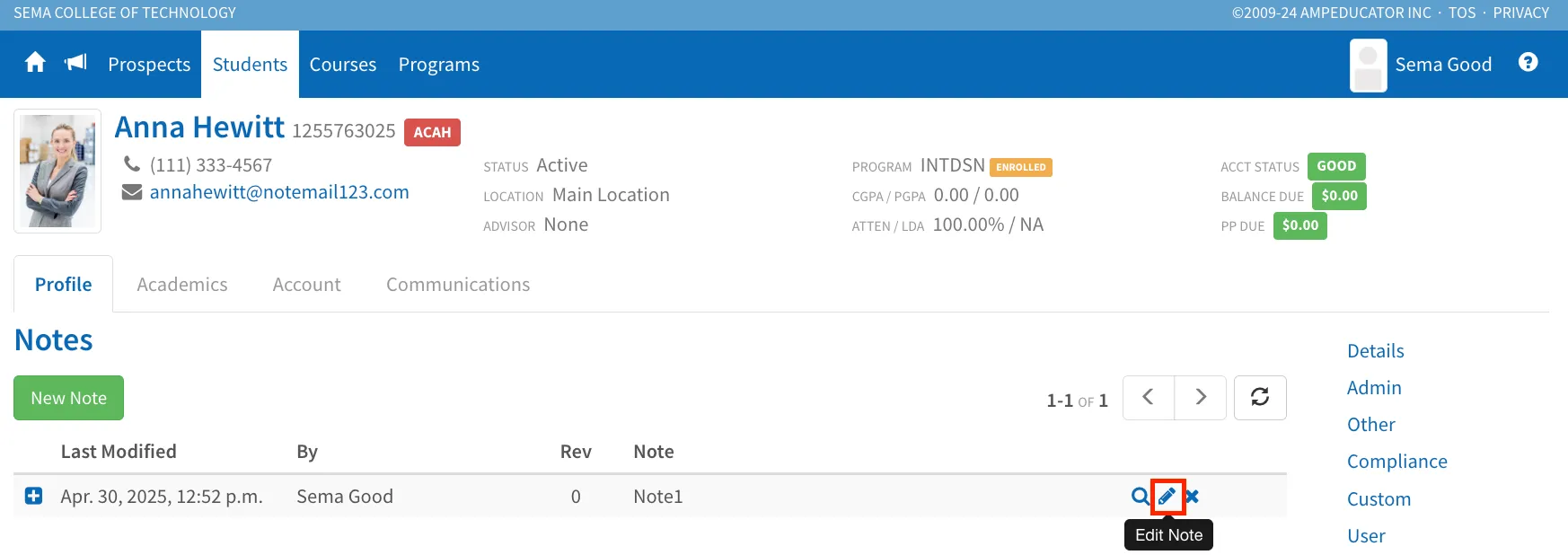Screen dimensions: 1568x555
Task: Click the red ACAH badge
Action: 432,132
